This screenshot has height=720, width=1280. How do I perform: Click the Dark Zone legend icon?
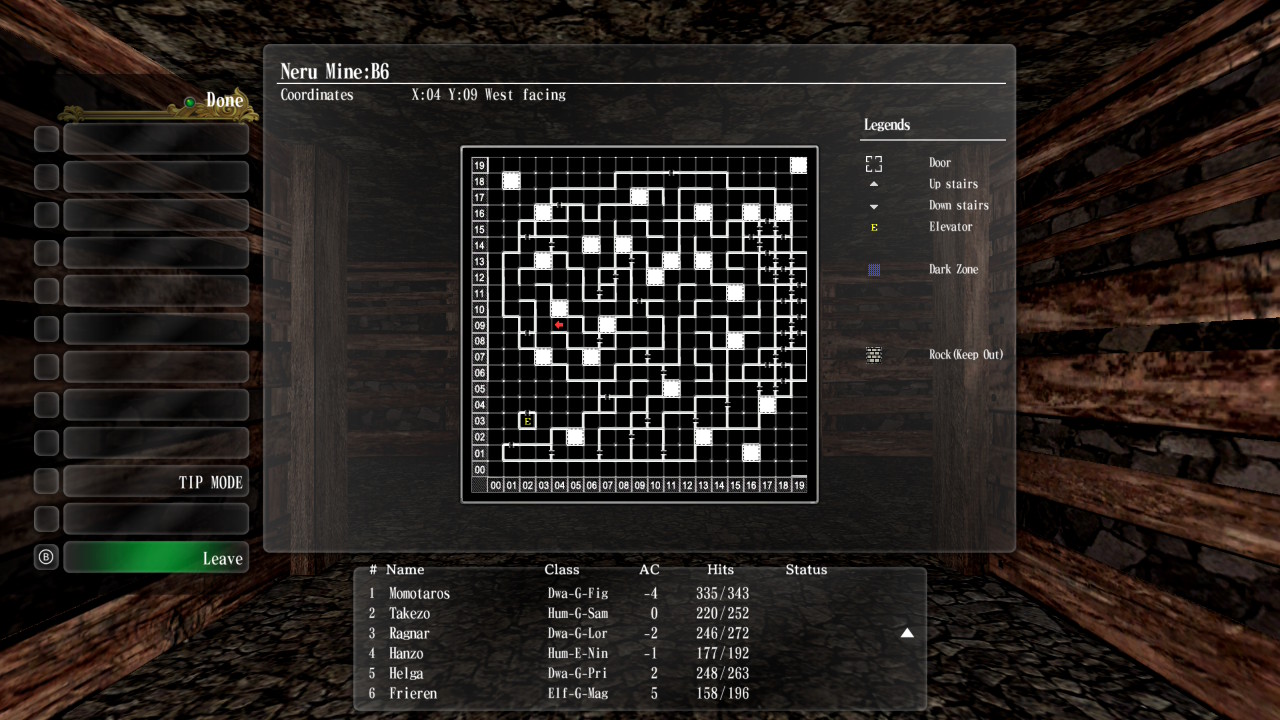[873, 270]
